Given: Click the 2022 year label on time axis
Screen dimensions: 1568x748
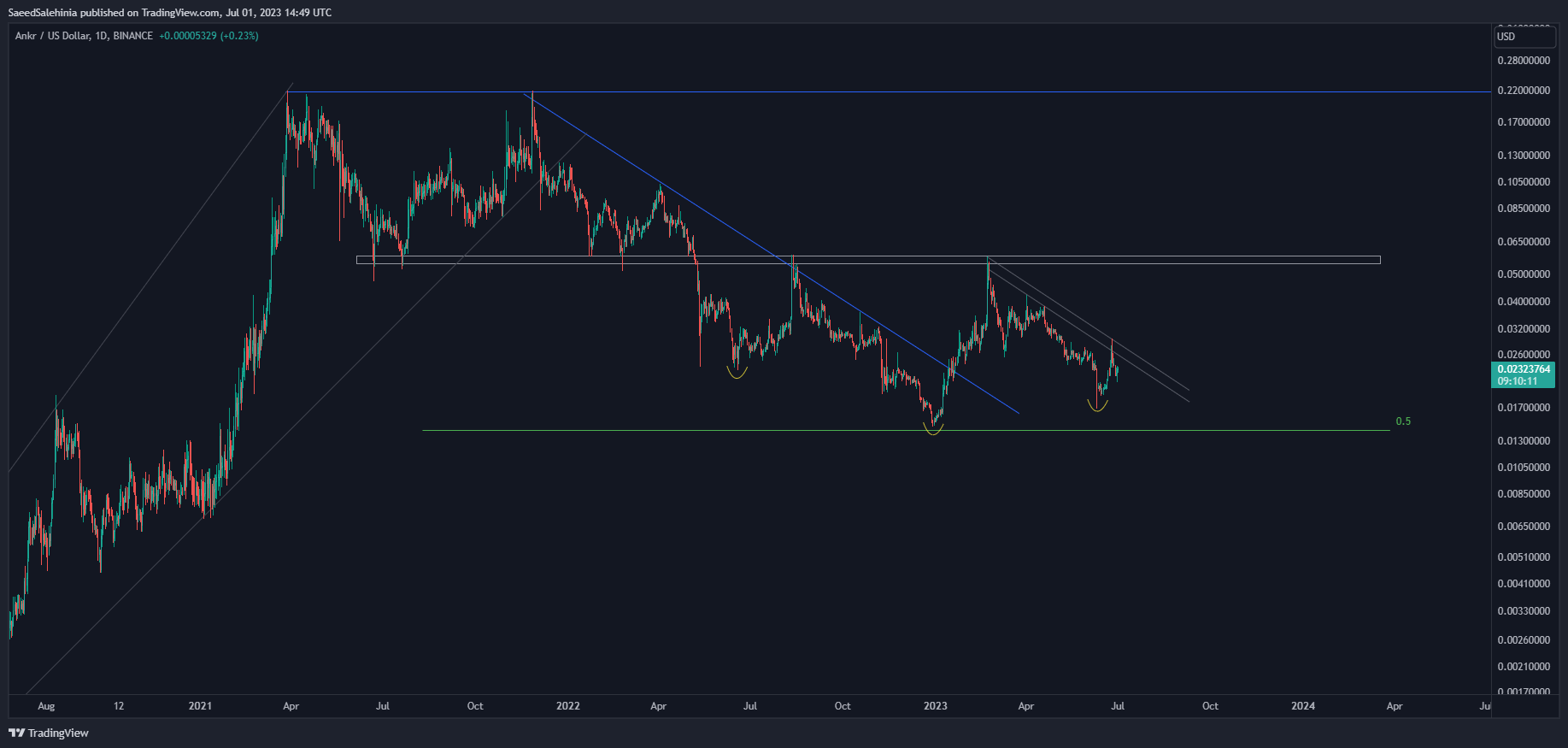Looking at the screenshot, I should coord(567,706).
